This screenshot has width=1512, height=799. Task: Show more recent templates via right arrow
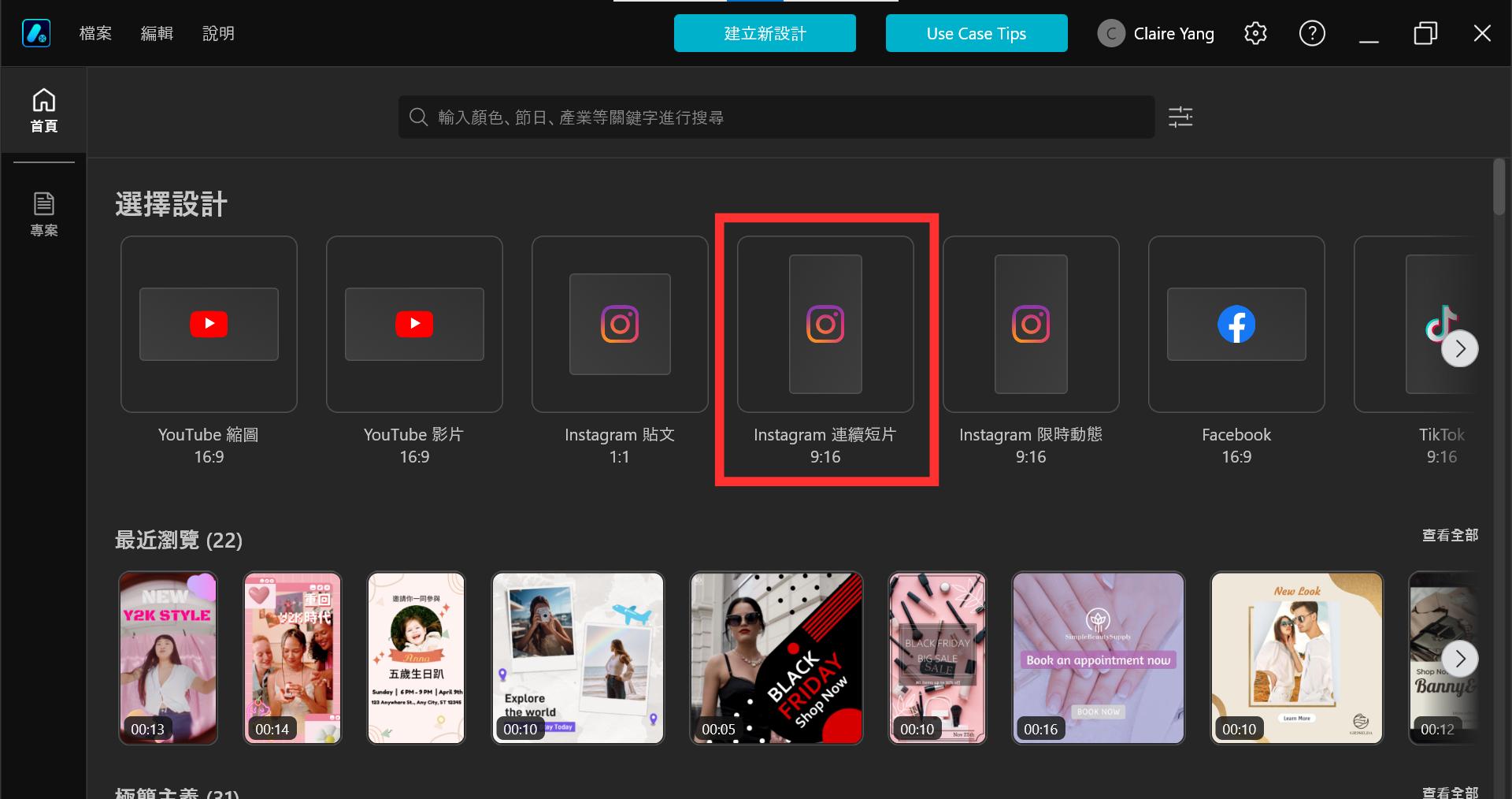coord(1461,658)
